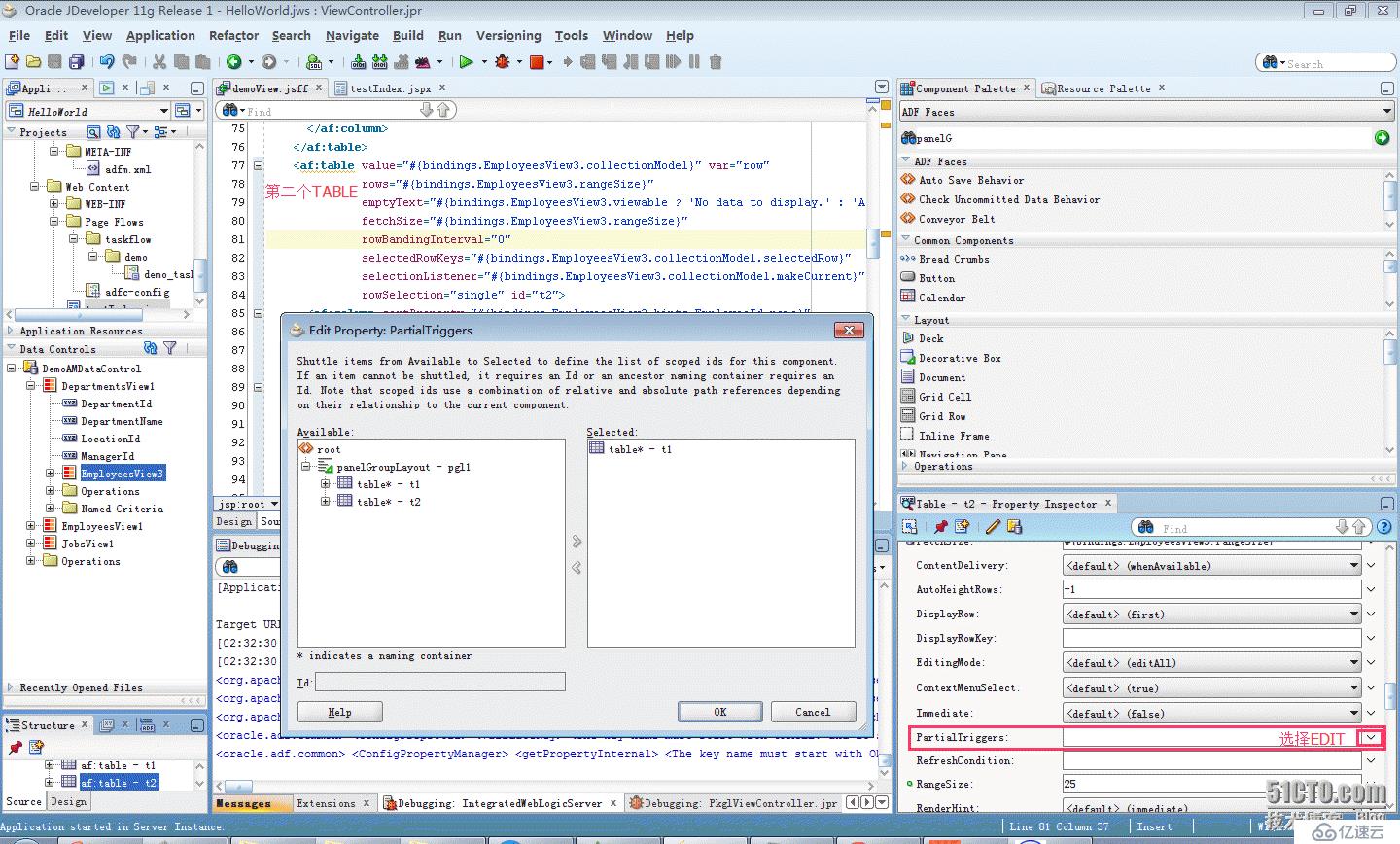Viewport: 1400px width, 844px height.
Task: Click the pencil edit icon in Property Inspector
Action: 993,526
